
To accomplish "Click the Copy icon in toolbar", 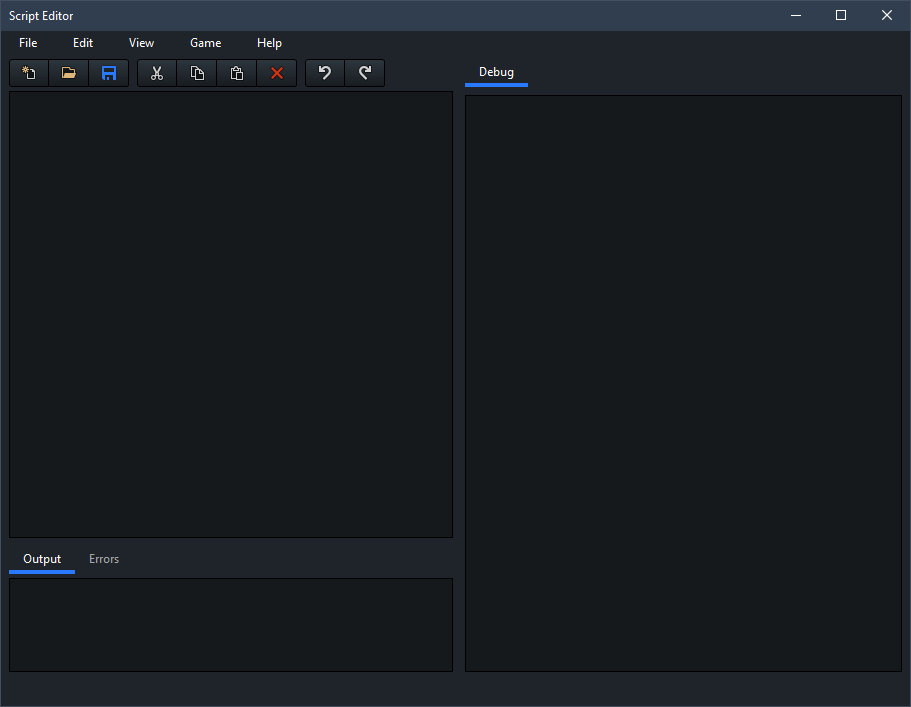I will [x=197, y=73].
